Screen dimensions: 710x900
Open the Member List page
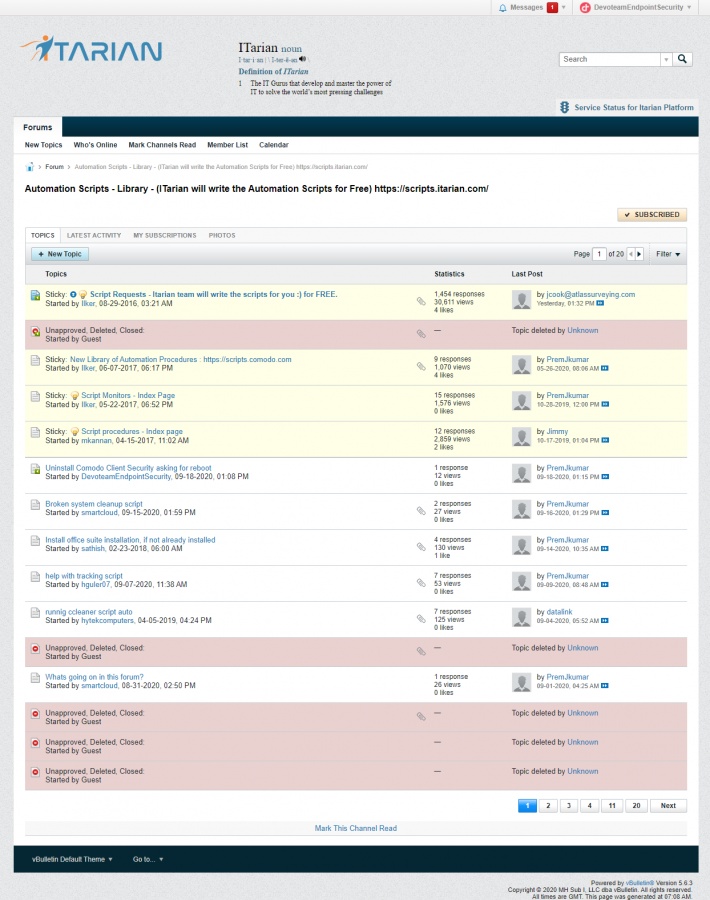tap(227, 145)
